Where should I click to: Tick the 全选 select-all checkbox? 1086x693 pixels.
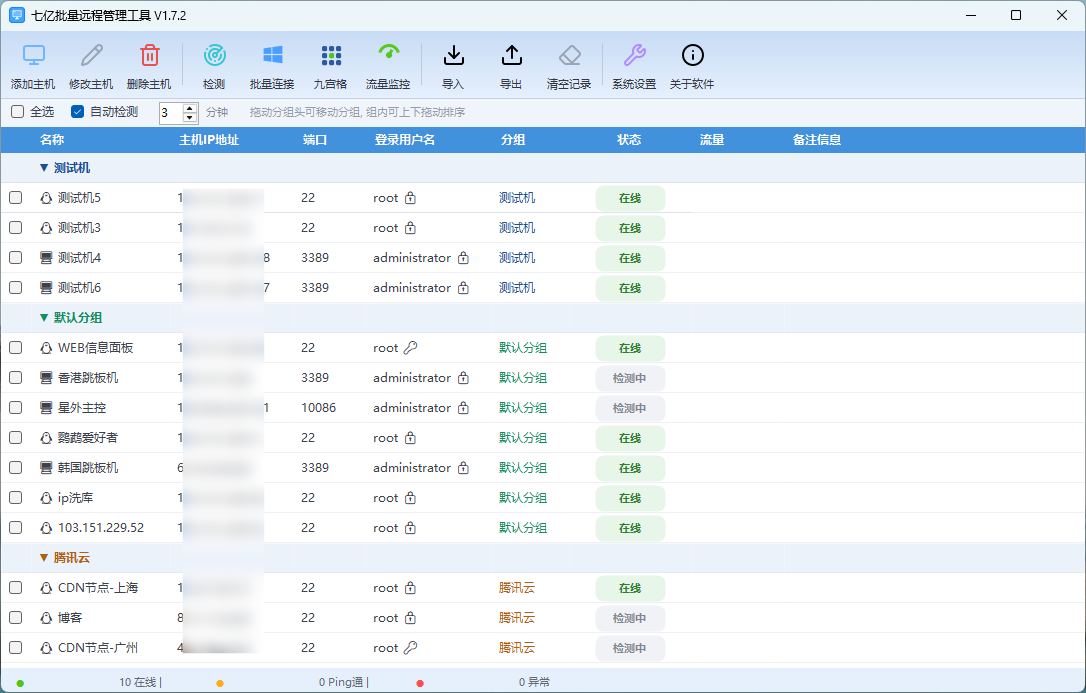pos(17,111)
